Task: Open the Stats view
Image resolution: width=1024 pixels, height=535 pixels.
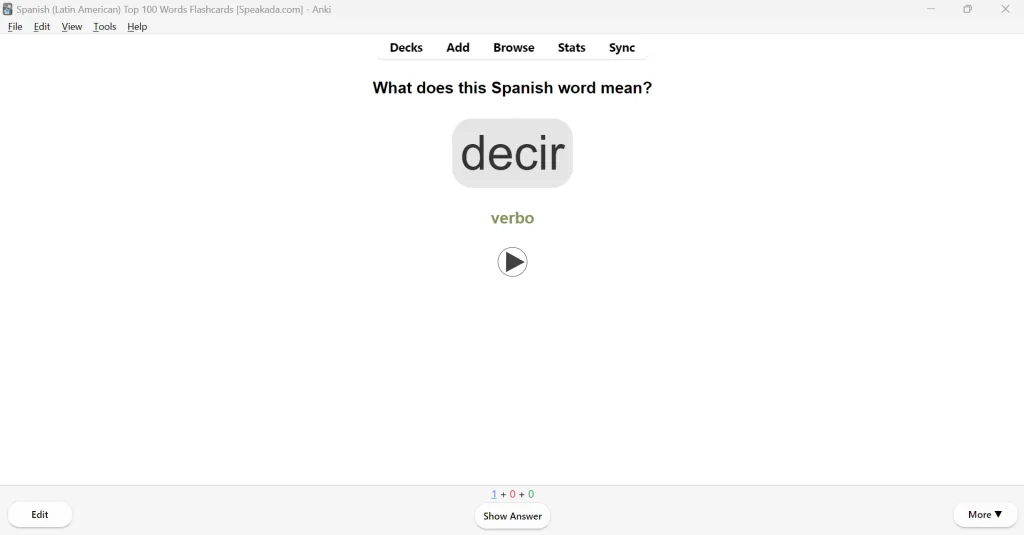Action: click(571, 48)
